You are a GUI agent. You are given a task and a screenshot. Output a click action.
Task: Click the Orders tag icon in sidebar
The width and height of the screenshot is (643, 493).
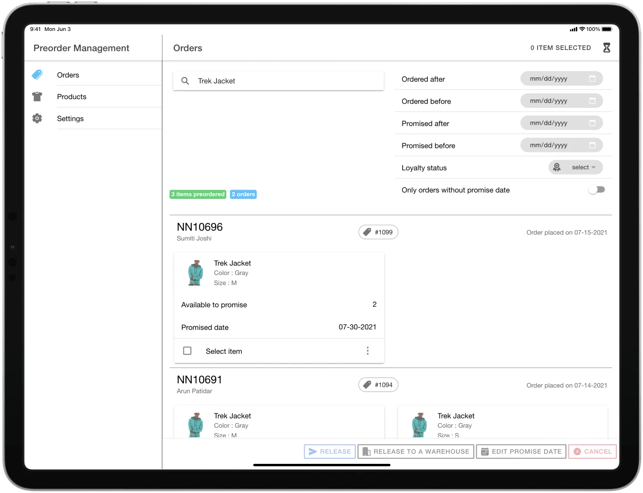[37, 75]
